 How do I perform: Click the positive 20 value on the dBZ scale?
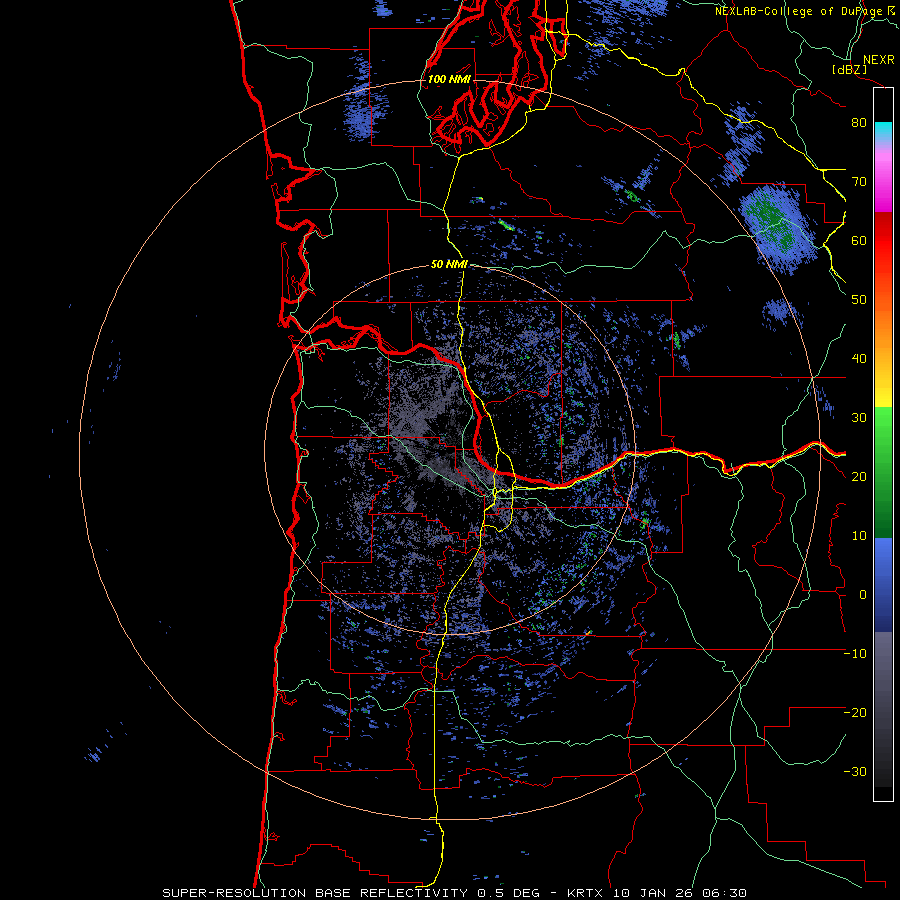(859, 477)
